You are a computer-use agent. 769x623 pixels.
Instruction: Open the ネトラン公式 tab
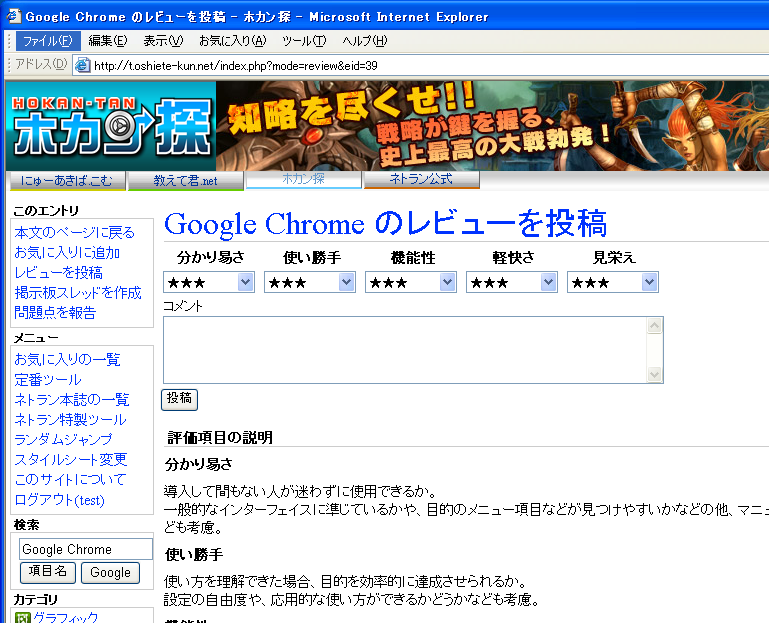click(x=421, y=179)
